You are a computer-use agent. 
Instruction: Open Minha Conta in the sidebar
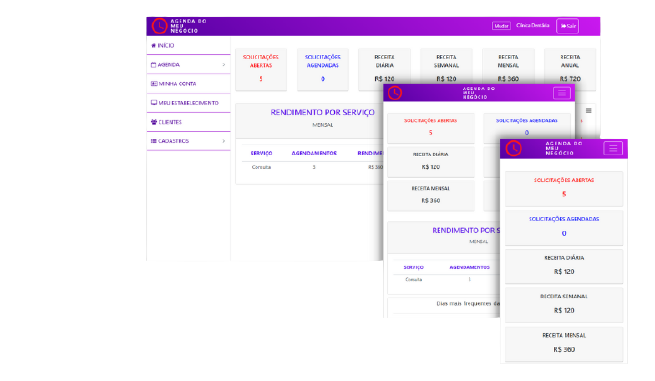tap(188, 84)
